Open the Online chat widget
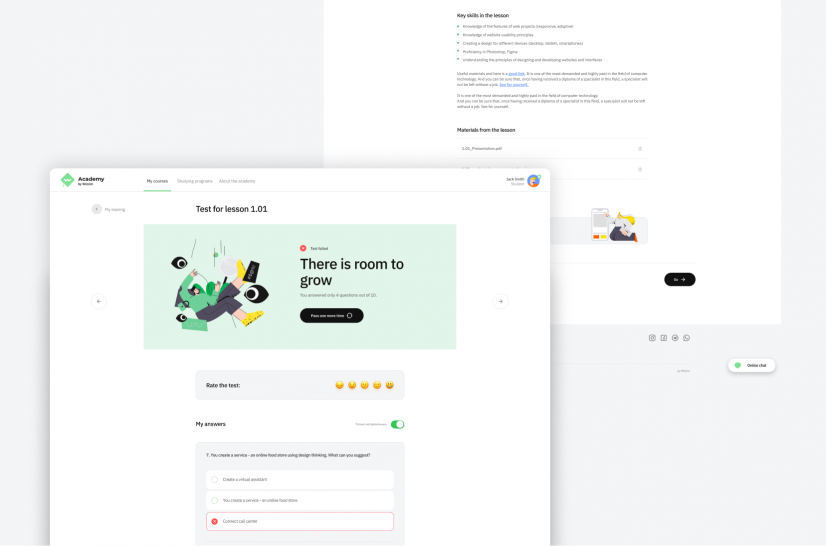 pos(751,365)
